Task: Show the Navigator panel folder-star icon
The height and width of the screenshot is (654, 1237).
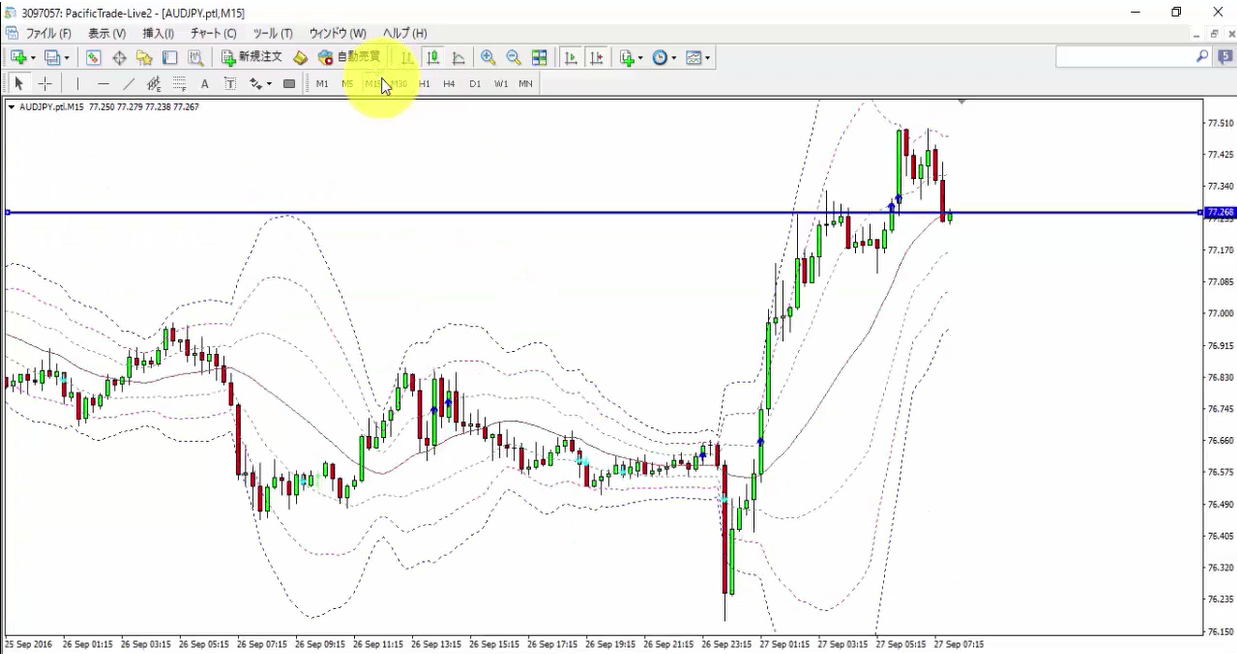Action: click(145, 58)
